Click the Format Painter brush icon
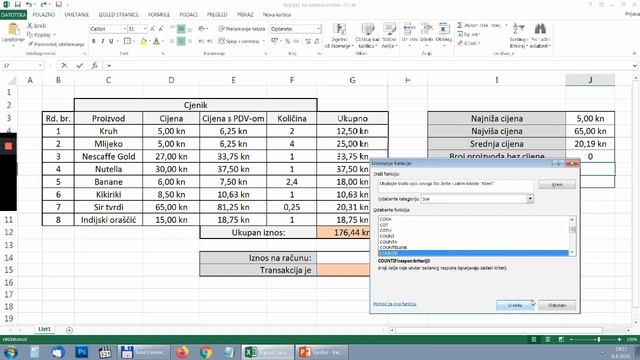This screenshot has height=360, width=640. pos(30,44)
